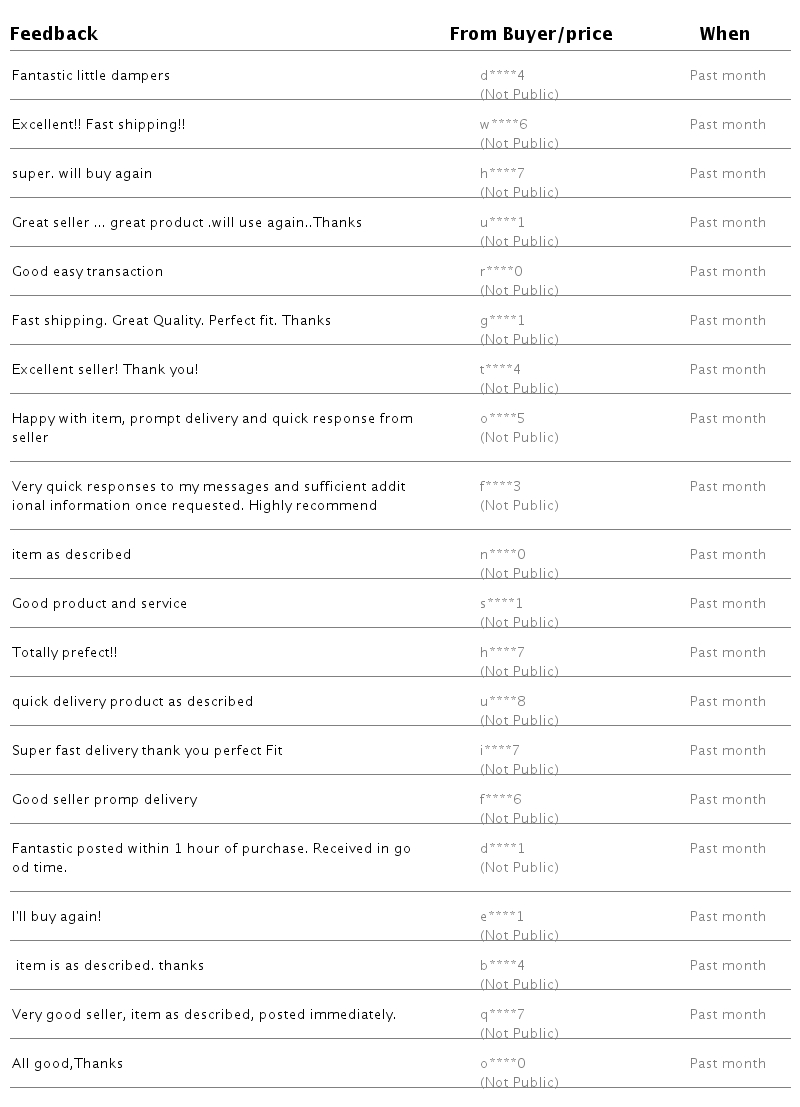Click the From Buyer/price column header
Image resolution: width=800 pixels, height=1107 pixels.
(x=530, y=34)
